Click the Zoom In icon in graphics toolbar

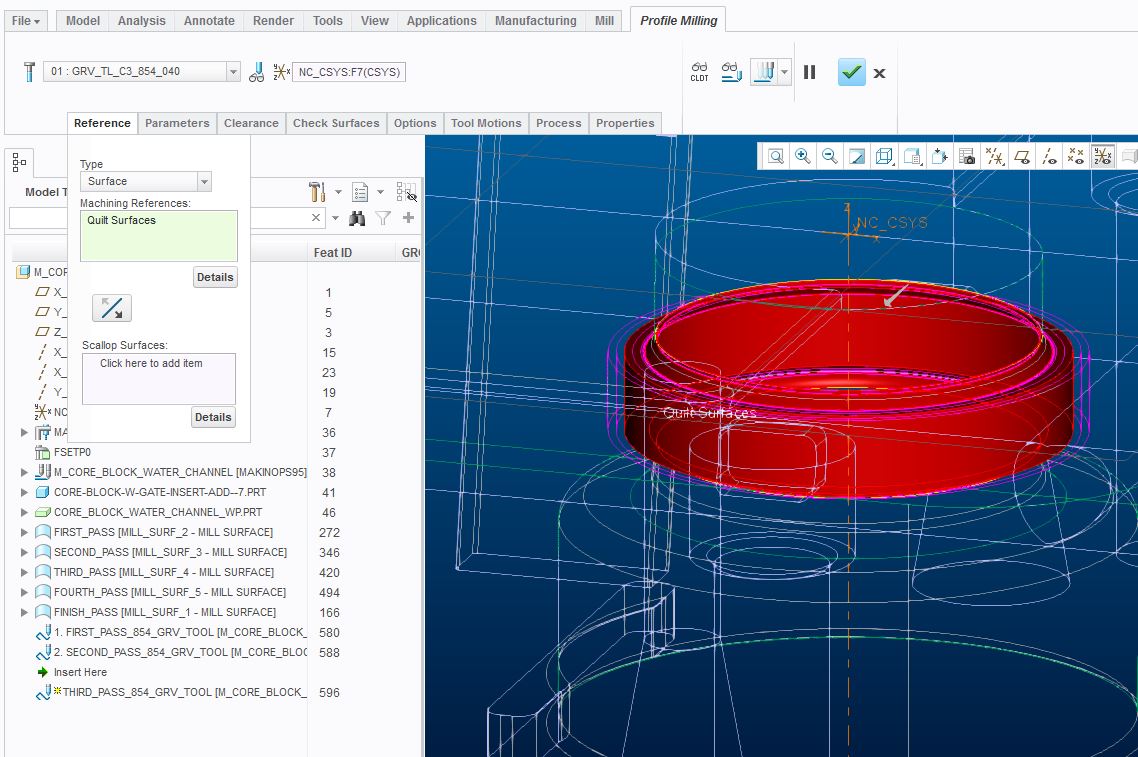point(803,156)
